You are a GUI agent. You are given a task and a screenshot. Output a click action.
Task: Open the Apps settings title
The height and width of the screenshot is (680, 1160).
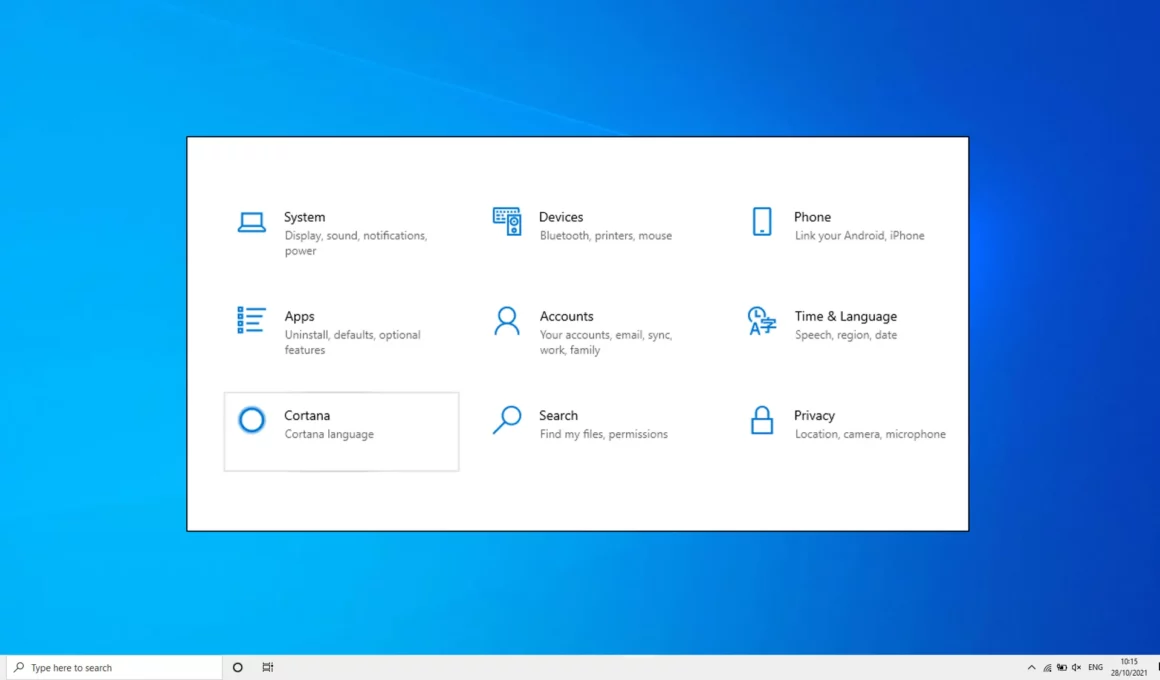point(300,317)
